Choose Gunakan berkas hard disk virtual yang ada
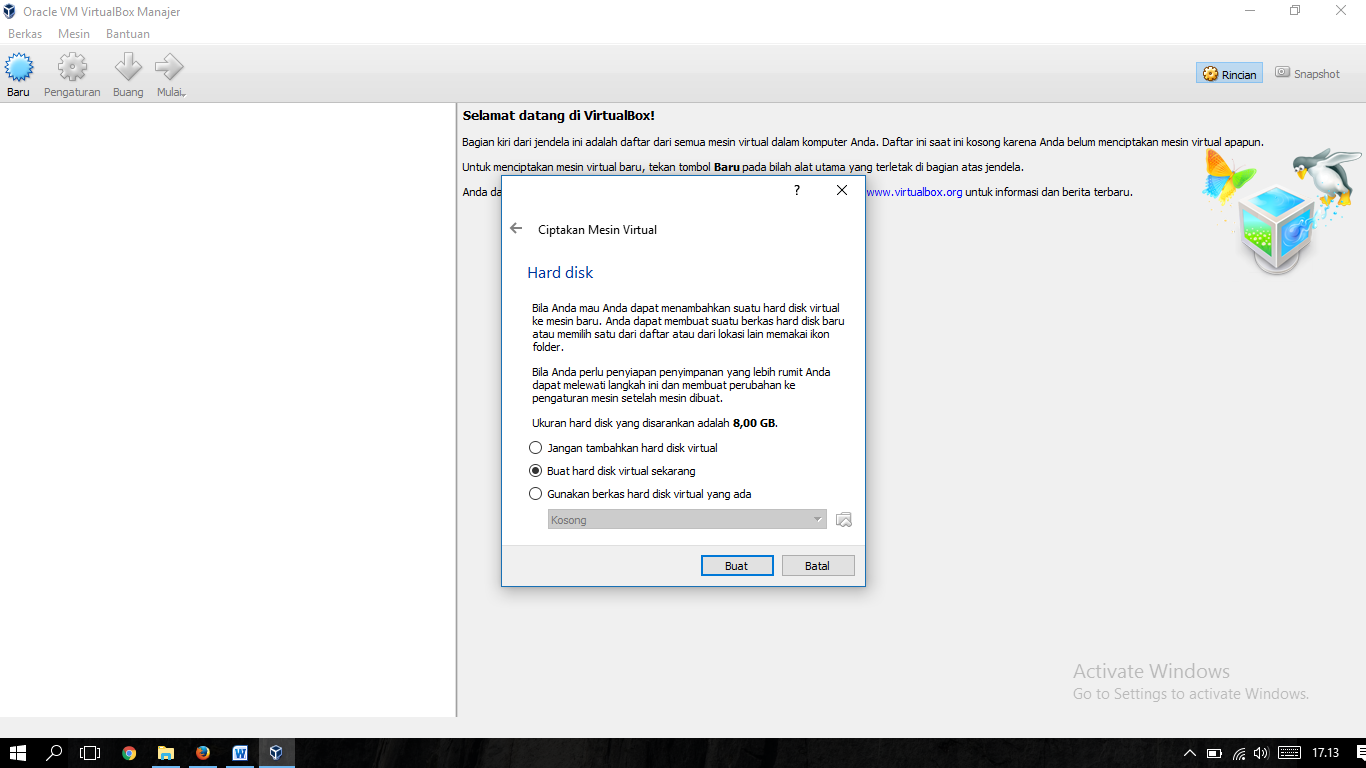Image resolution: width=1366 pixels, height=768 pixels. (536, 493)
